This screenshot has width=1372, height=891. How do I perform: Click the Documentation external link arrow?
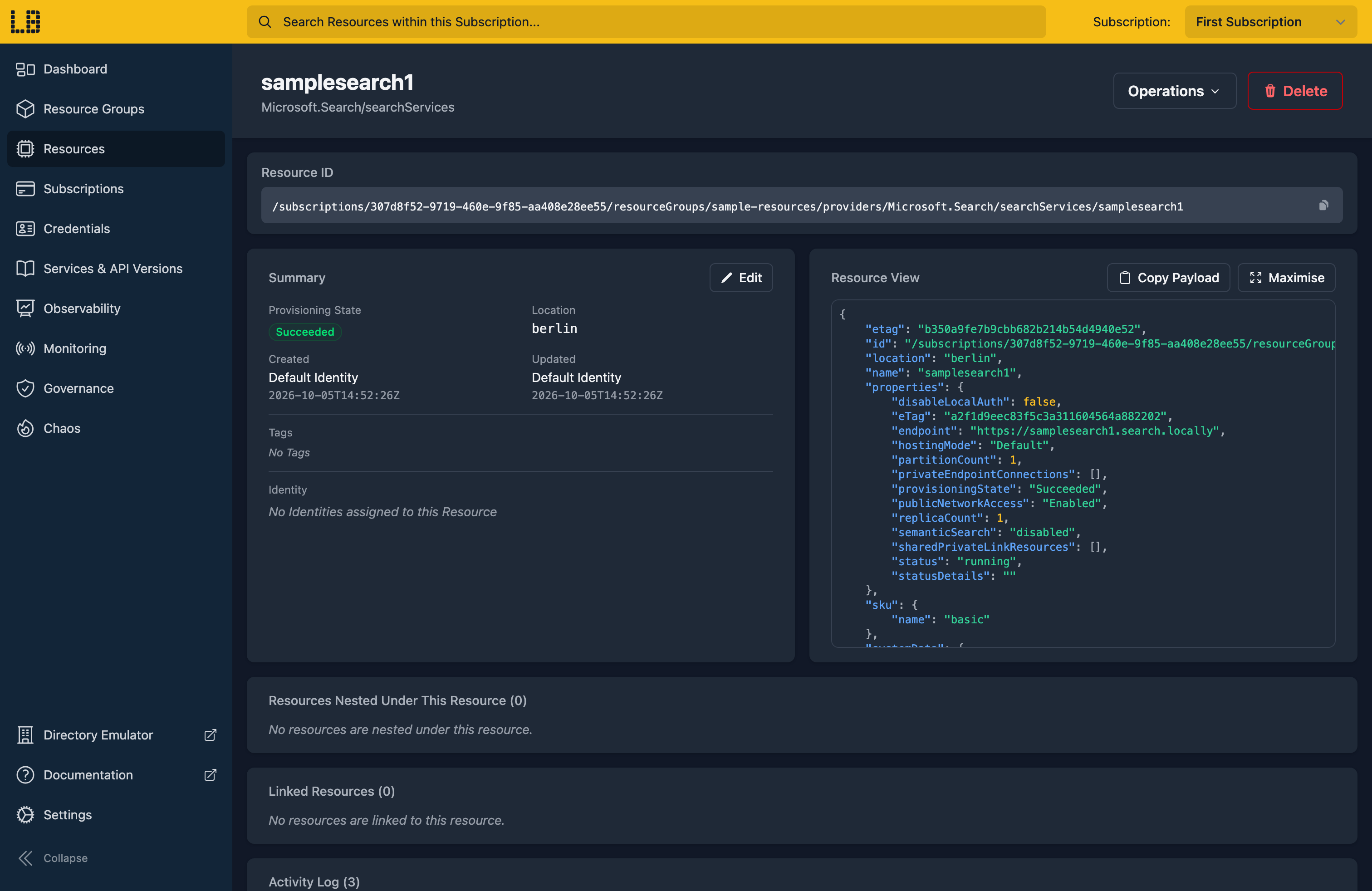pyautogui.click(x=211, y=774)
